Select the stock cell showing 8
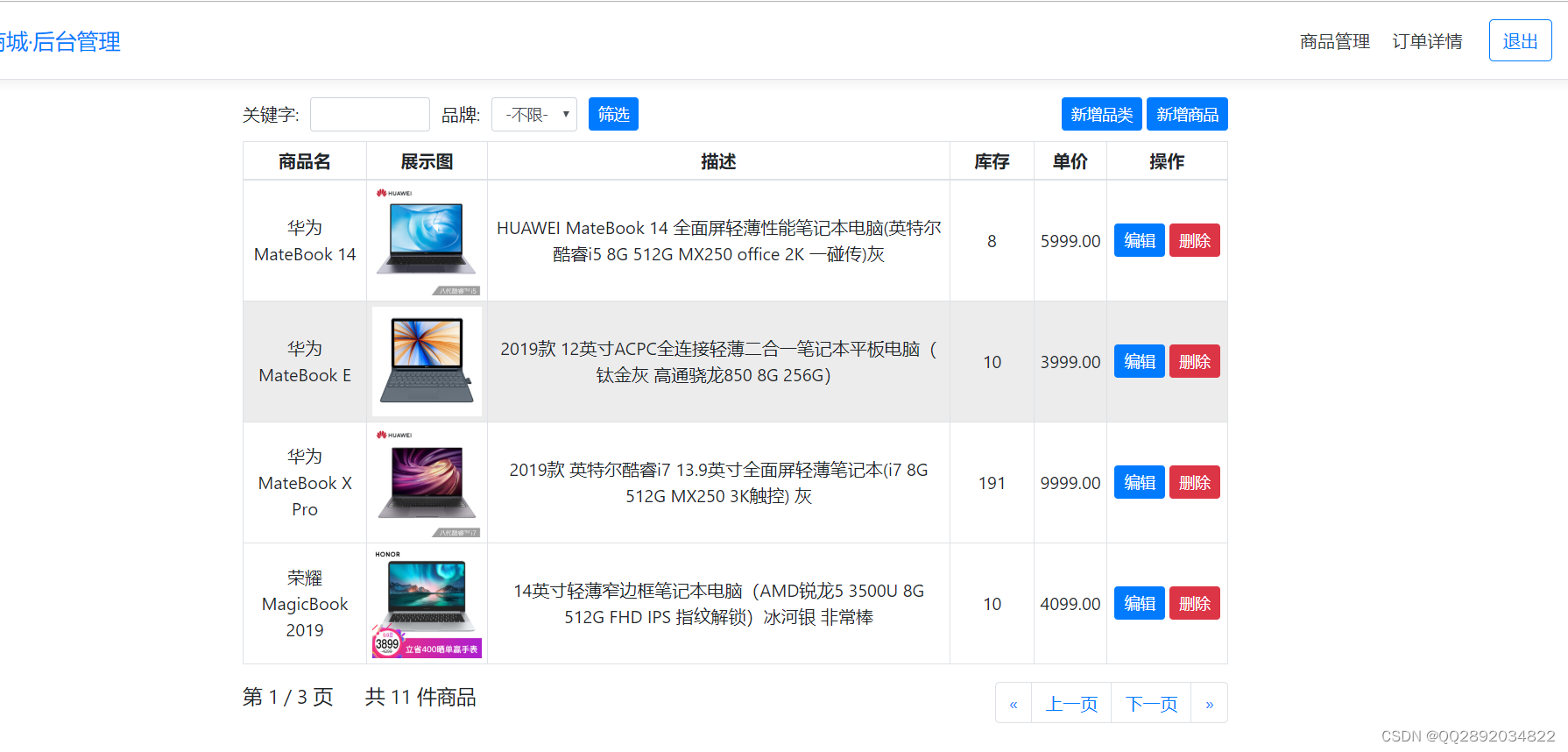This screenshot has width=1568, height=752. point(992,241)
